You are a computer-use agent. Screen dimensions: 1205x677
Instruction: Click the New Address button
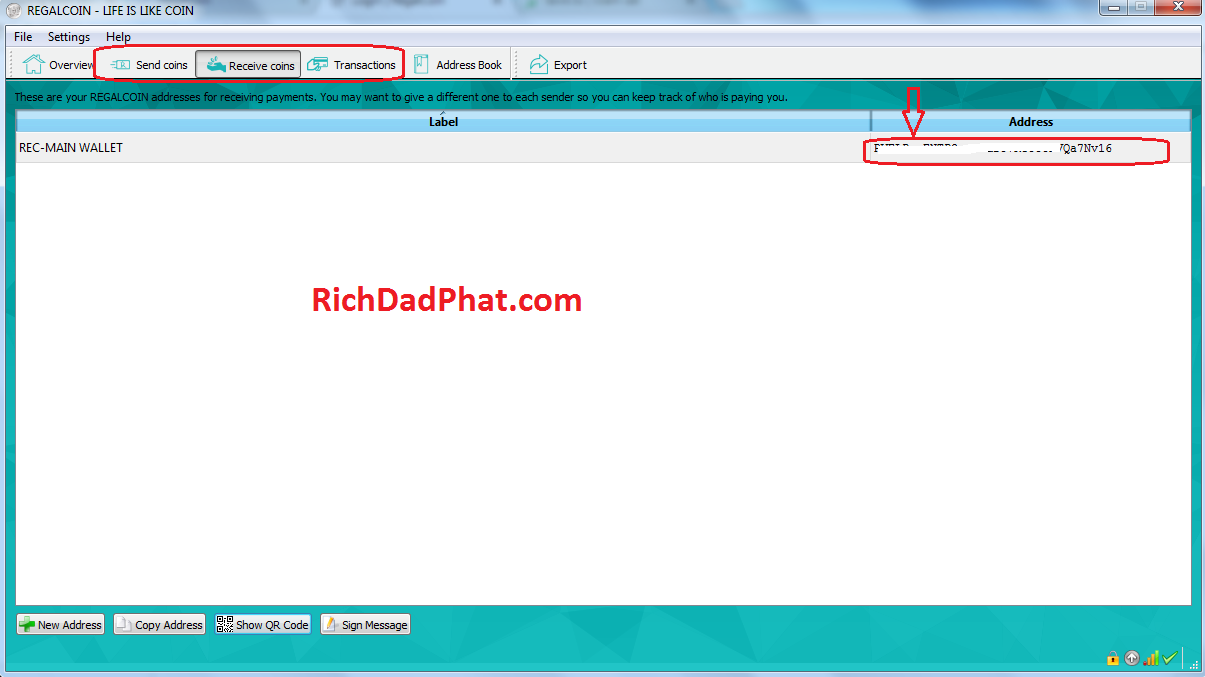[x=60, y=625]
